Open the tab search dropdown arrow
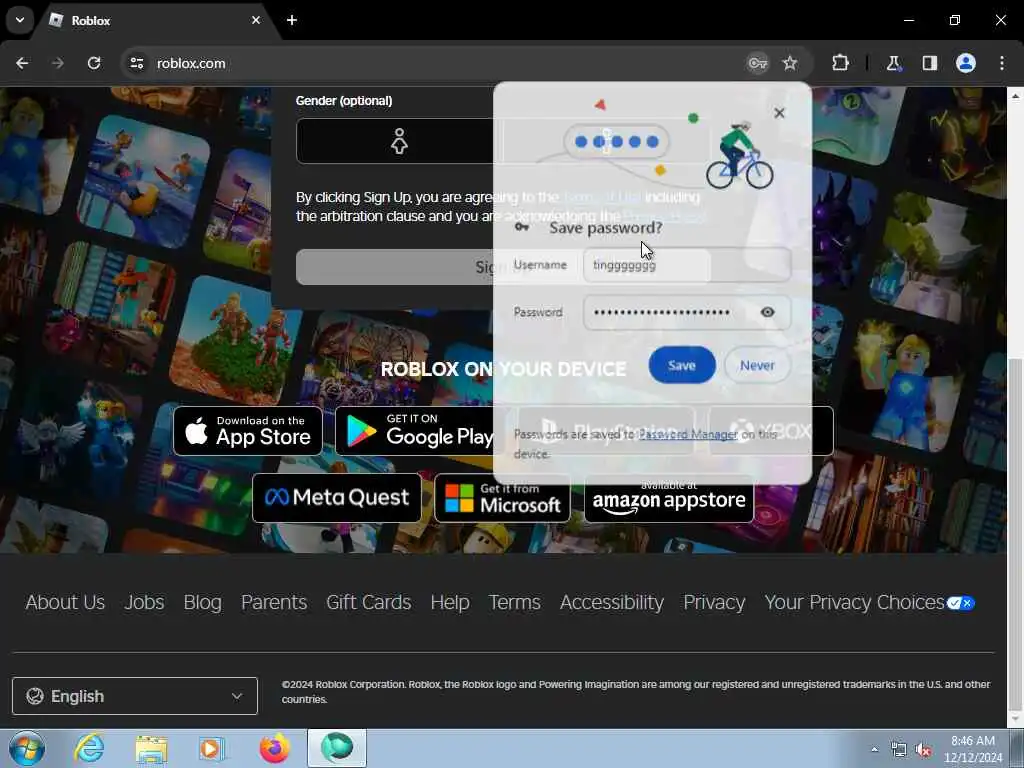 pyautogui.click(x=20, y=20)
